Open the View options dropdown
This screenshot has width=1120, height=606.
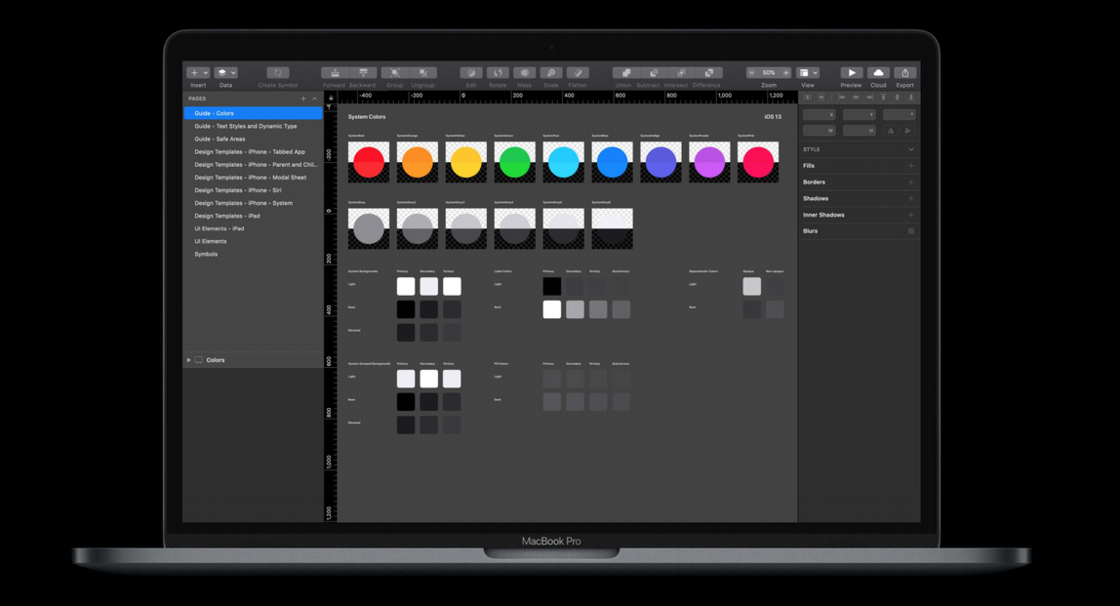pyautogui.click(x=808, y=73)
